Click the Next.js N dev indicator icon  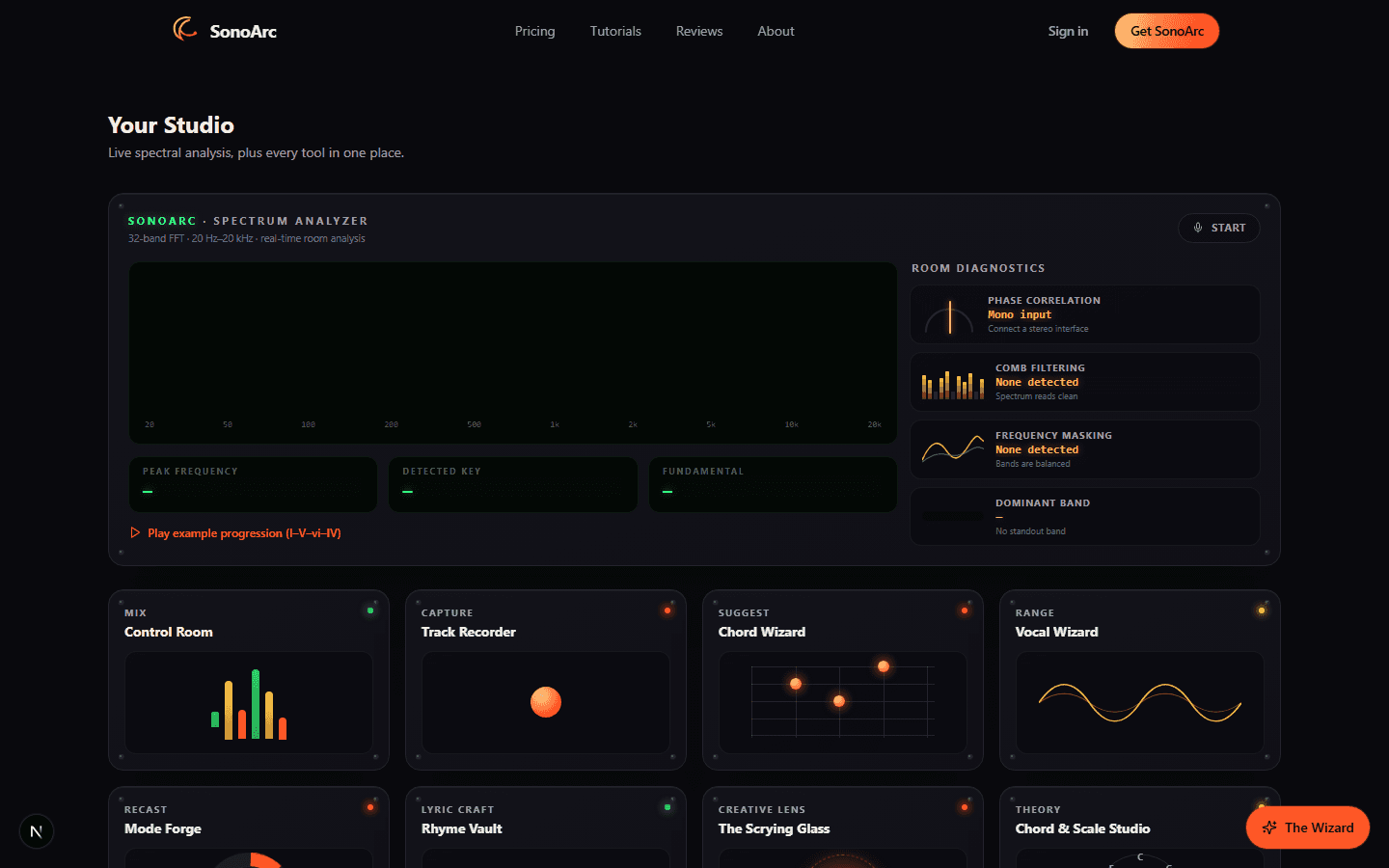37,831
